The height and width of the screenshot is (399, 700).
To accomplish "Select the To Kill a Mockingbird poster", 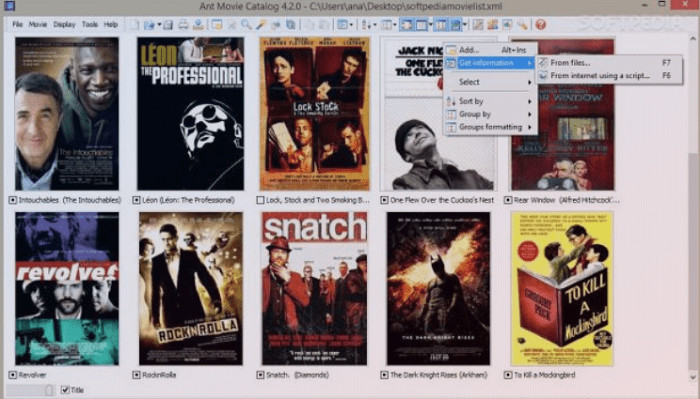I will click(x=562, y=289).
